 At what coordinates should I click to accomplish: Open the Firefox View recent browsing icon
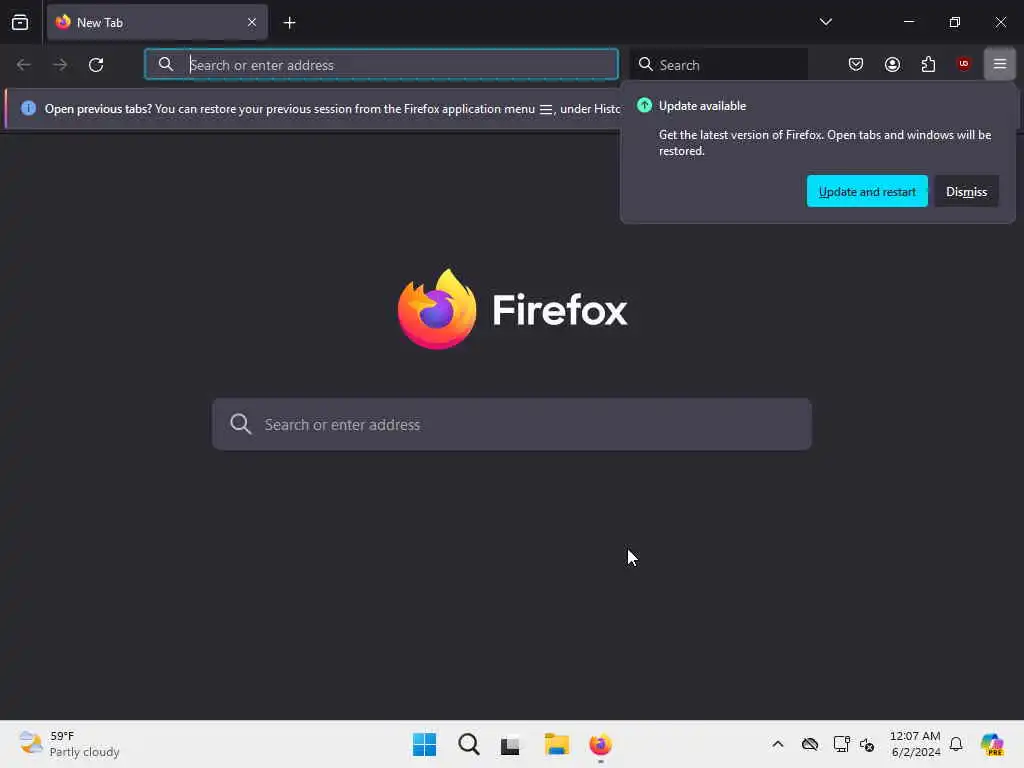tap(20, 23)
